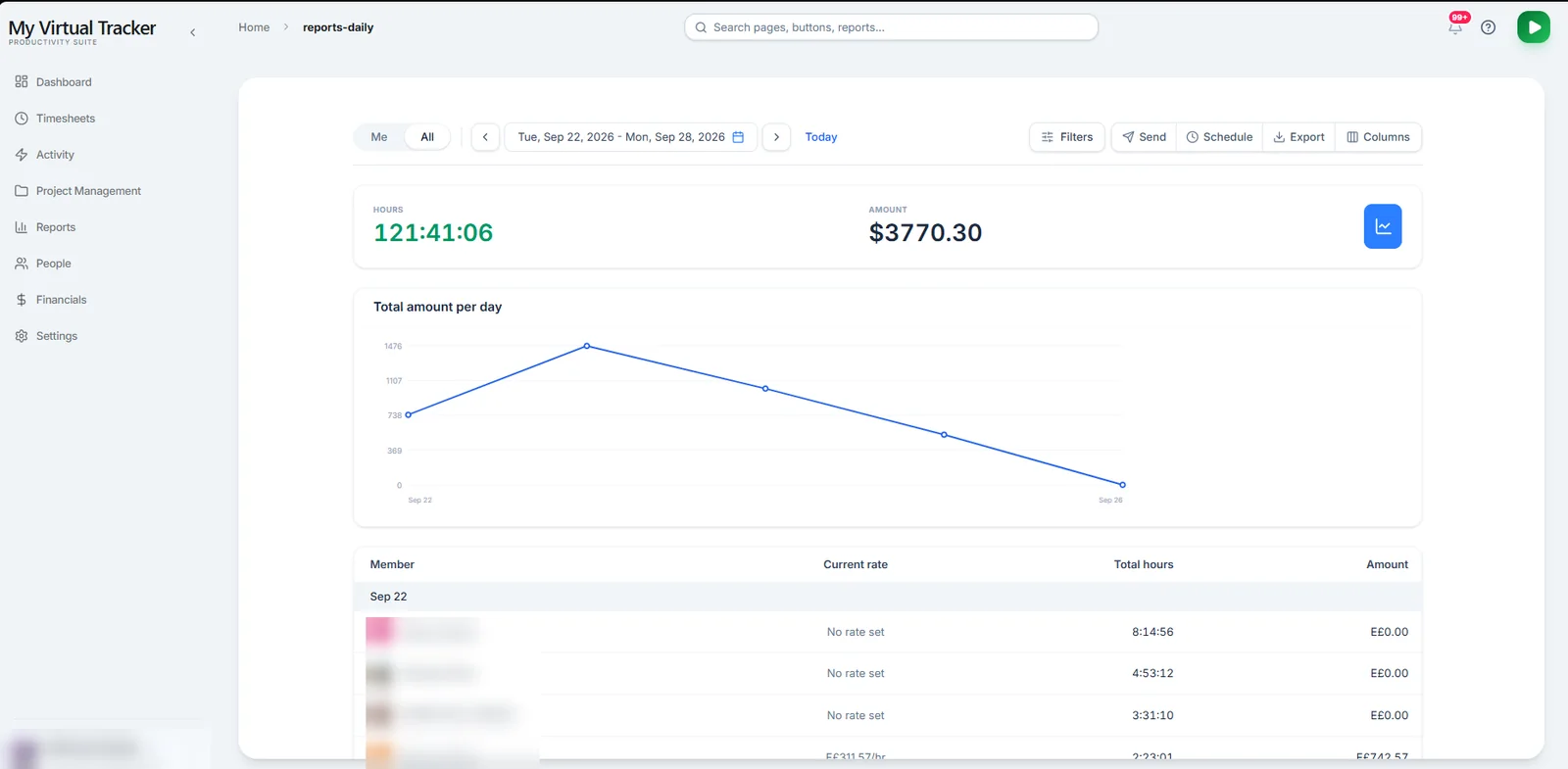This screenshot has width=1568, height=769.
Task: Export the daily report
Action: (x=1298, y=137)
